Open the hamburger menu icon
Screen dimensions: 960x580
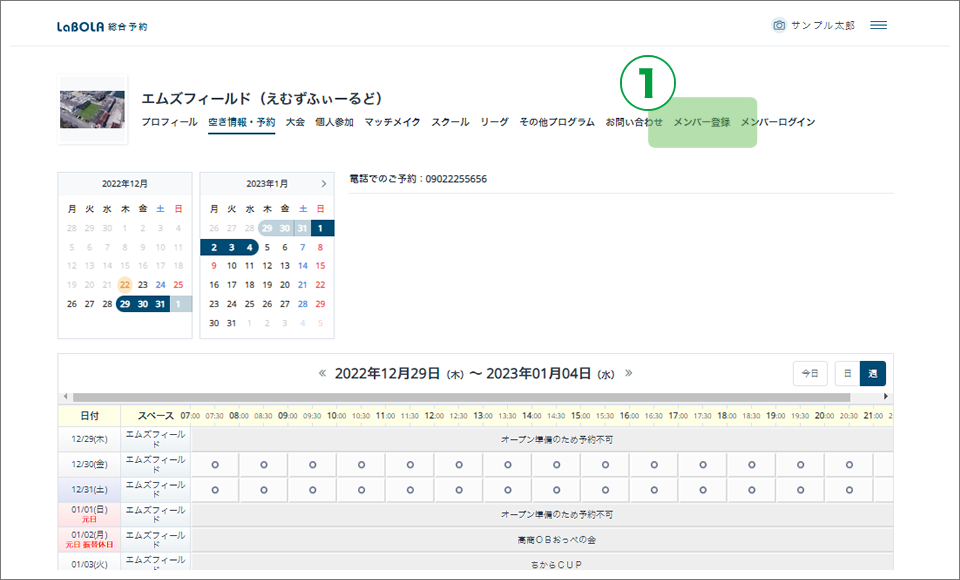coord(878,25)
